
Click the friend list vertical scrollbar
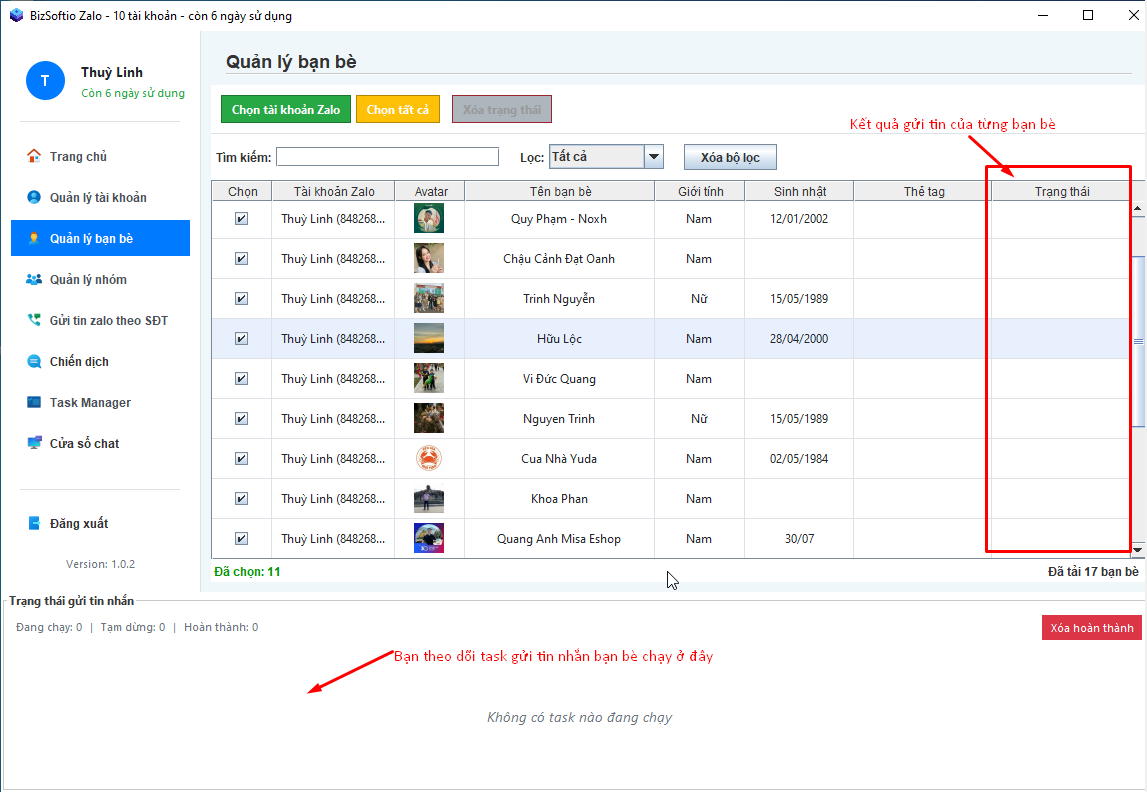[x=1138, y=340]
